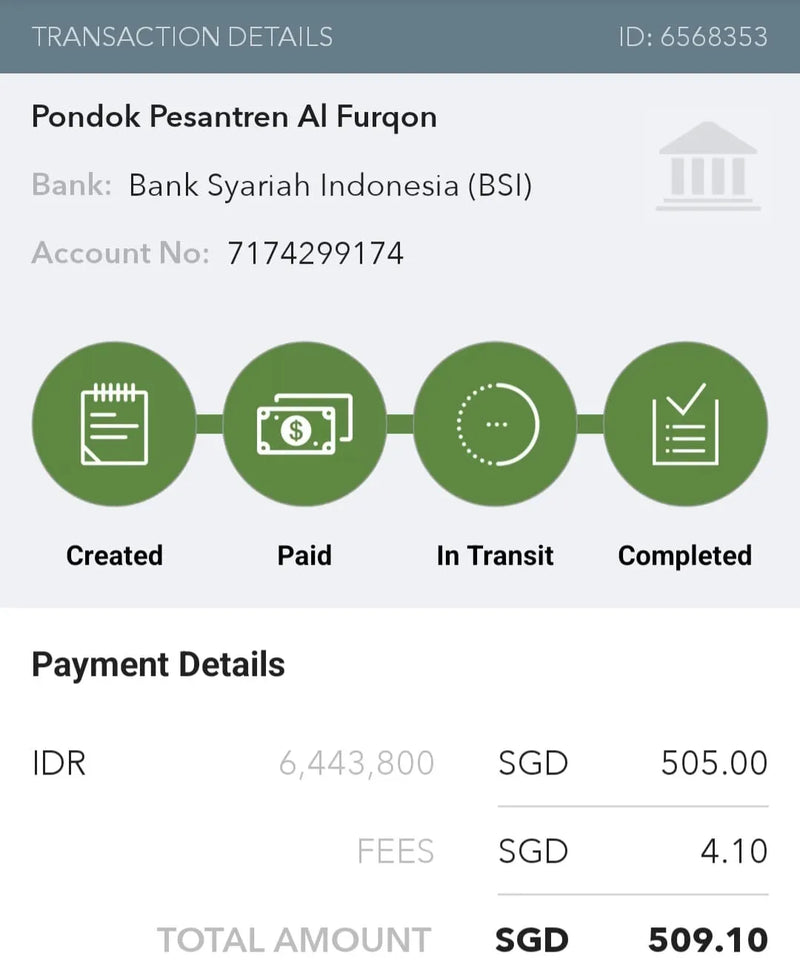Click the SGD 505.00 amount
Screen dimensions: 800x979
tap(714, 764)
